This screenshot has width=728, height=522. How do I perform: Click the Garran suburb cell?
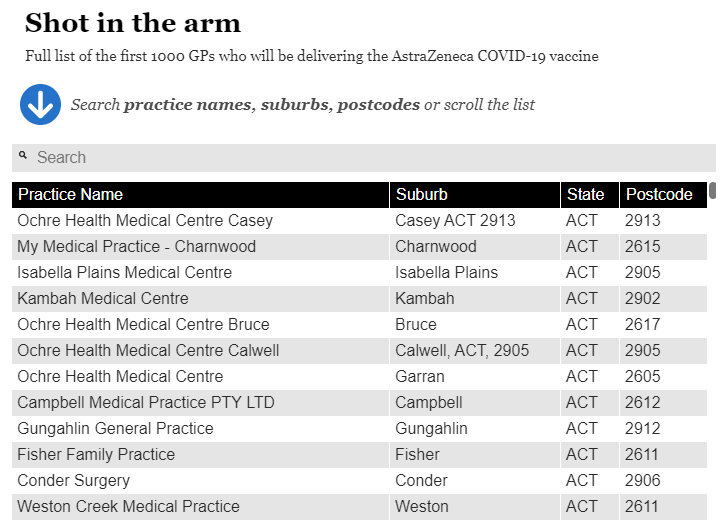[x=474, y=377]
